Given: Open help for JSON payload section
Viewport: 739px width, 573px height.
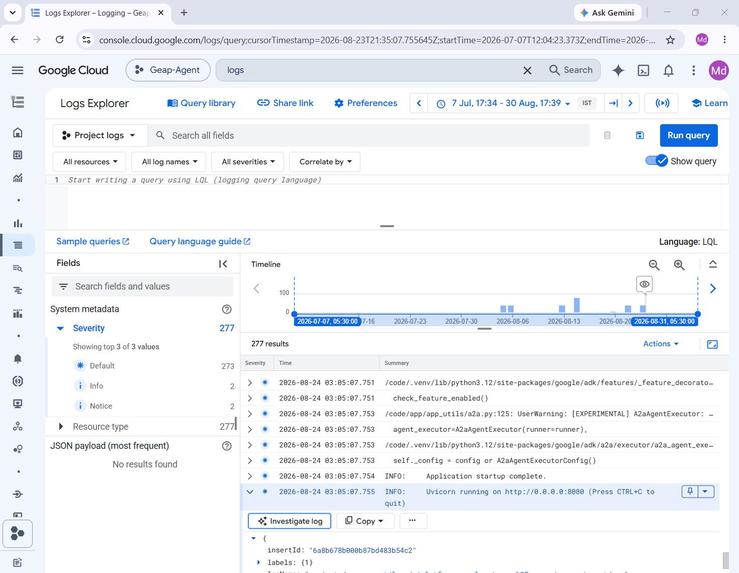Looking at the screenshot, I should coord(227,446).
